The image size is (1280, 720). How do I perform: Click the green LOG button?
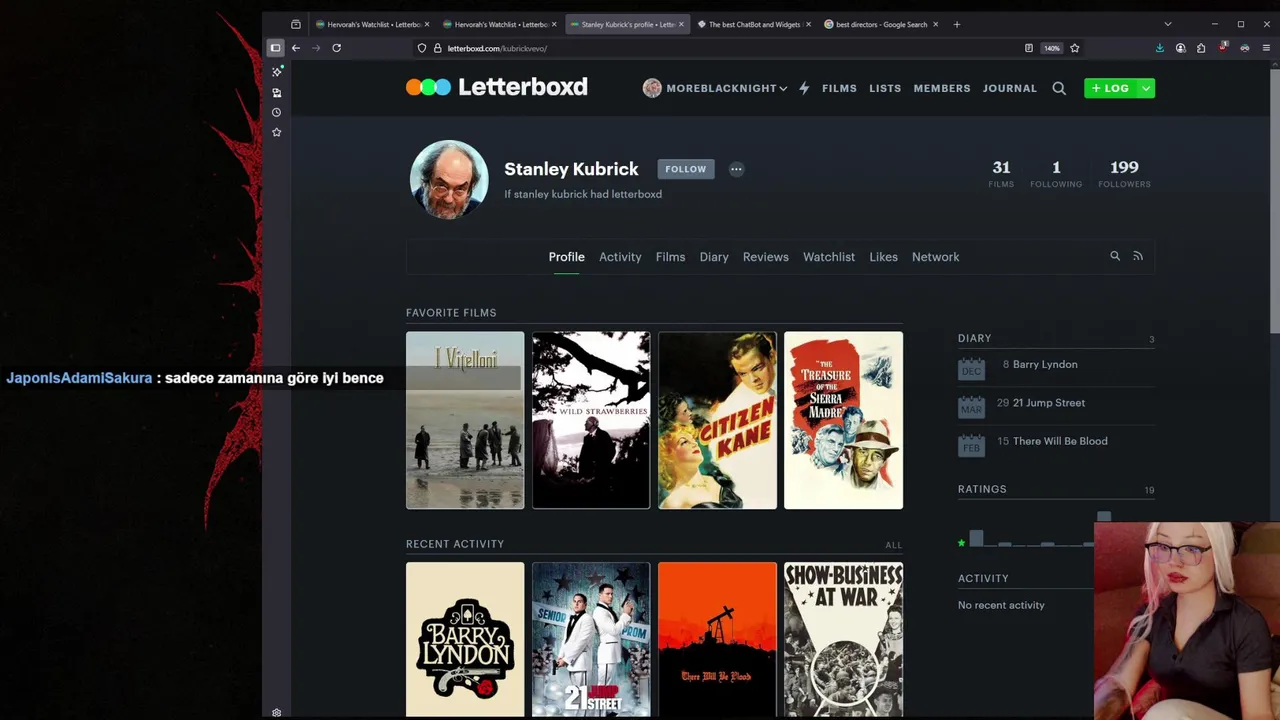(x=1110, y=88)
